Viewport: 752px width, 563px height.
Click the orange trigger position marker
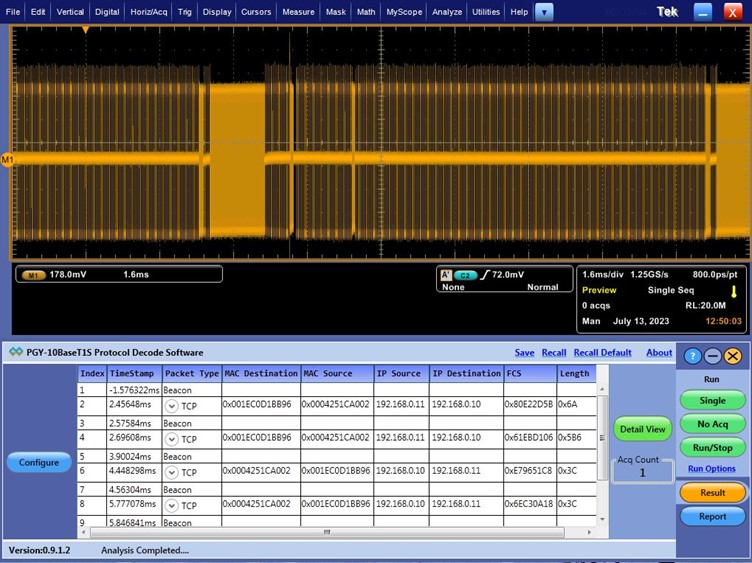[86, 30]
